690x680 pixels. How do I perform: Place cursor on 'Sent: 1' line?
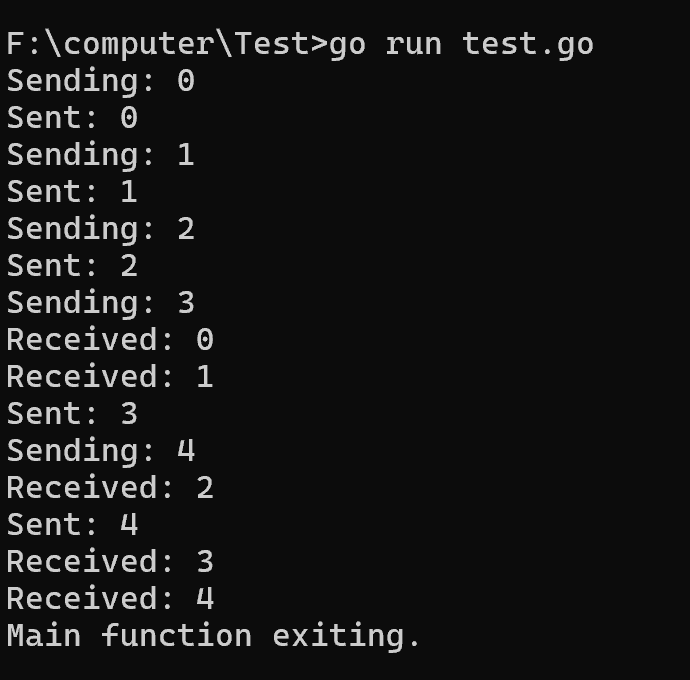pos(72,192)
